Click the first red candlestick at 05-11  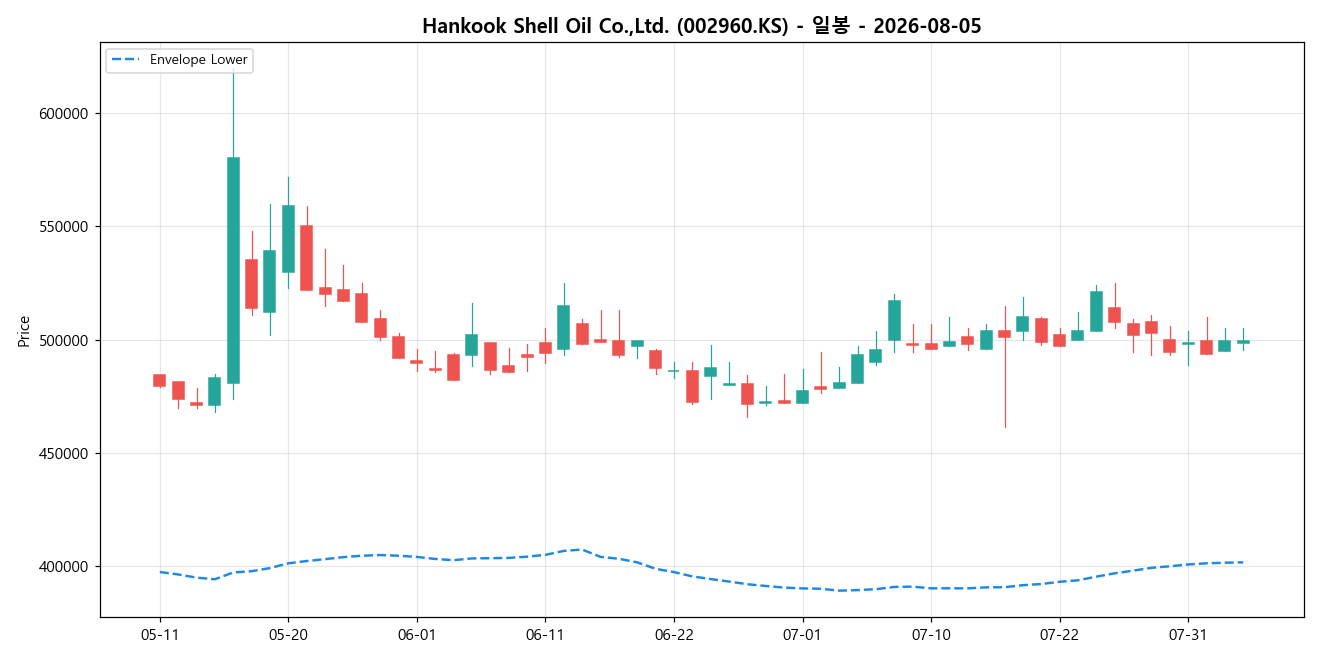(x=160, y=380)
